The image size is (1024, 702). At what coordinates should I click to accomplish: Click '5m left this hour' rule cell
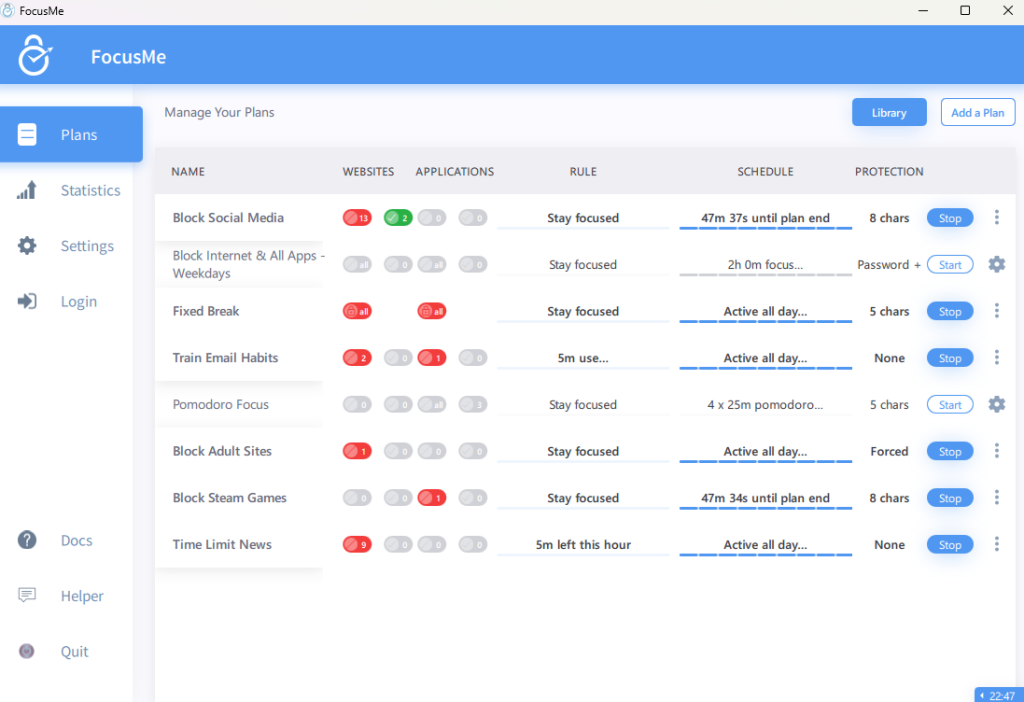click(583, 545)
